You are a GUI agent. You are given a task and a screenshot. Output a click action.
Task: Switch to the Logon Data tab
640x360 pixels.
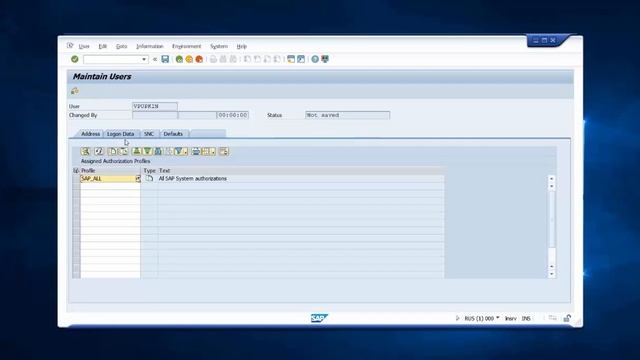click(x=121, y=134)
